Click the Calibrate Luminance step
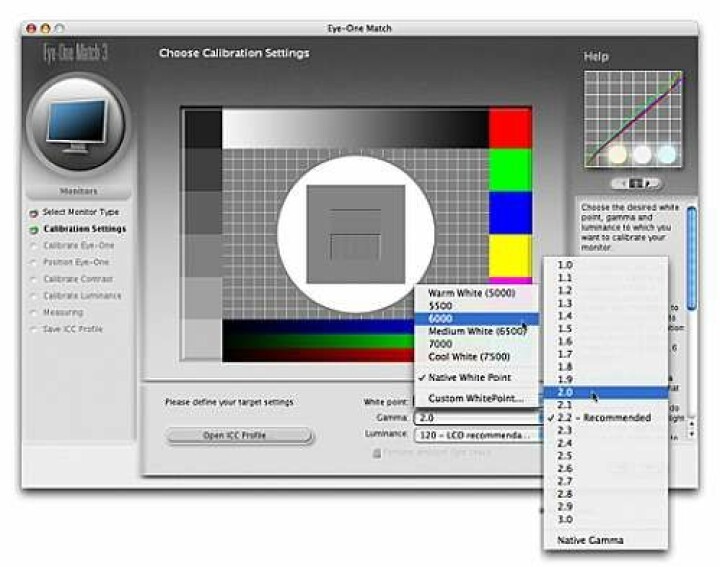 click(82, 296)
